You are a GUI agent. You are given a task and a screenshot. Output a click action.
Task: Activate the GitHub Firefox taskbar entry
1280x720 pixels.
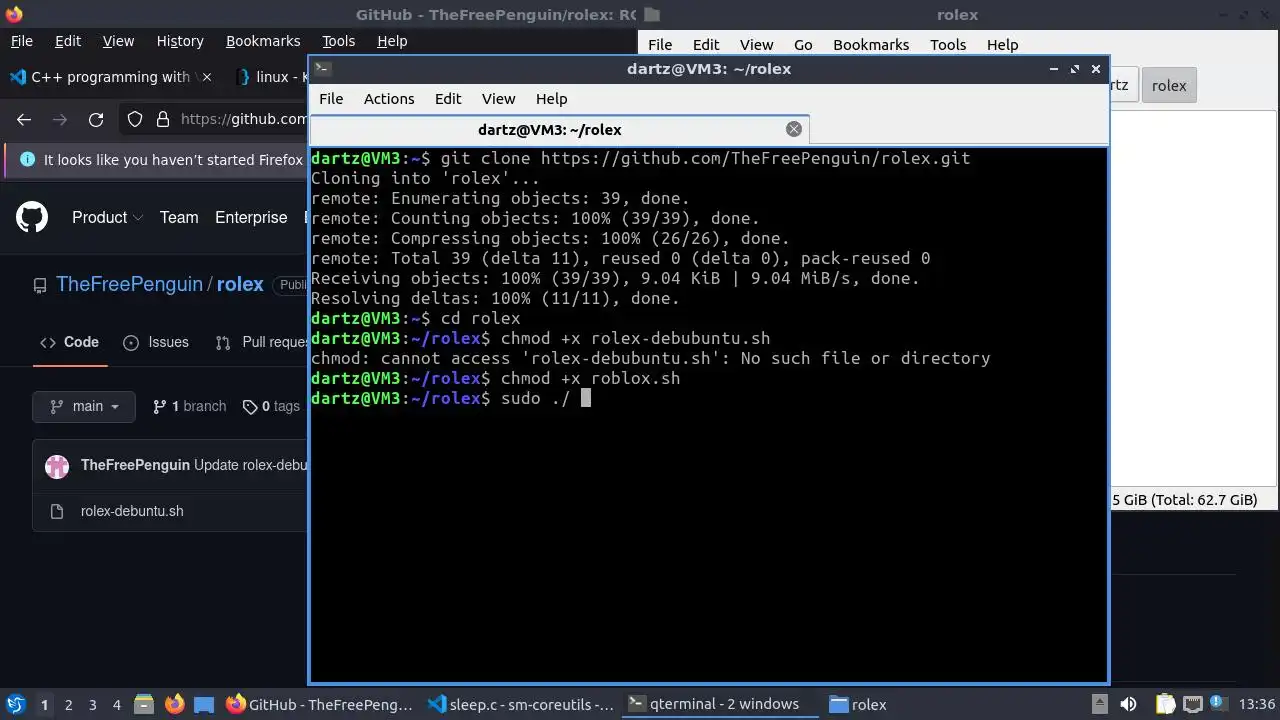click(x=320, y=704)
